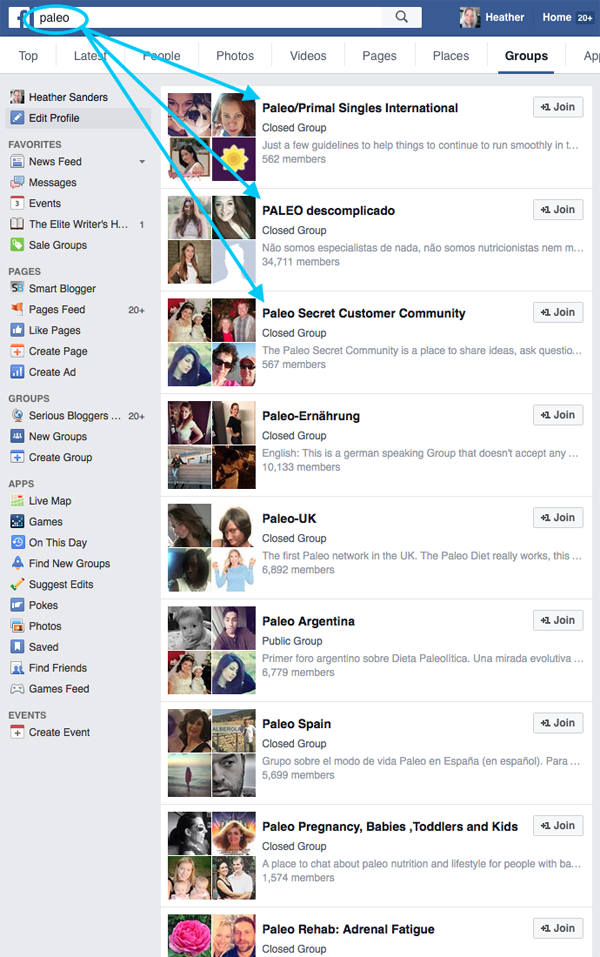Click the Create Group plus icon

click(x=17, y=457)
